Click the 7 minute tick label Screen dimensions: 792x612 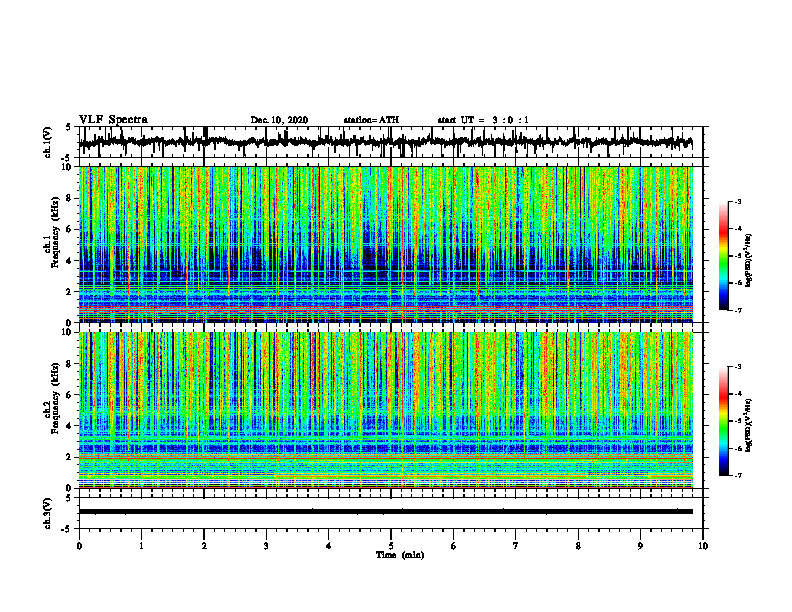(x=516, y=546)
